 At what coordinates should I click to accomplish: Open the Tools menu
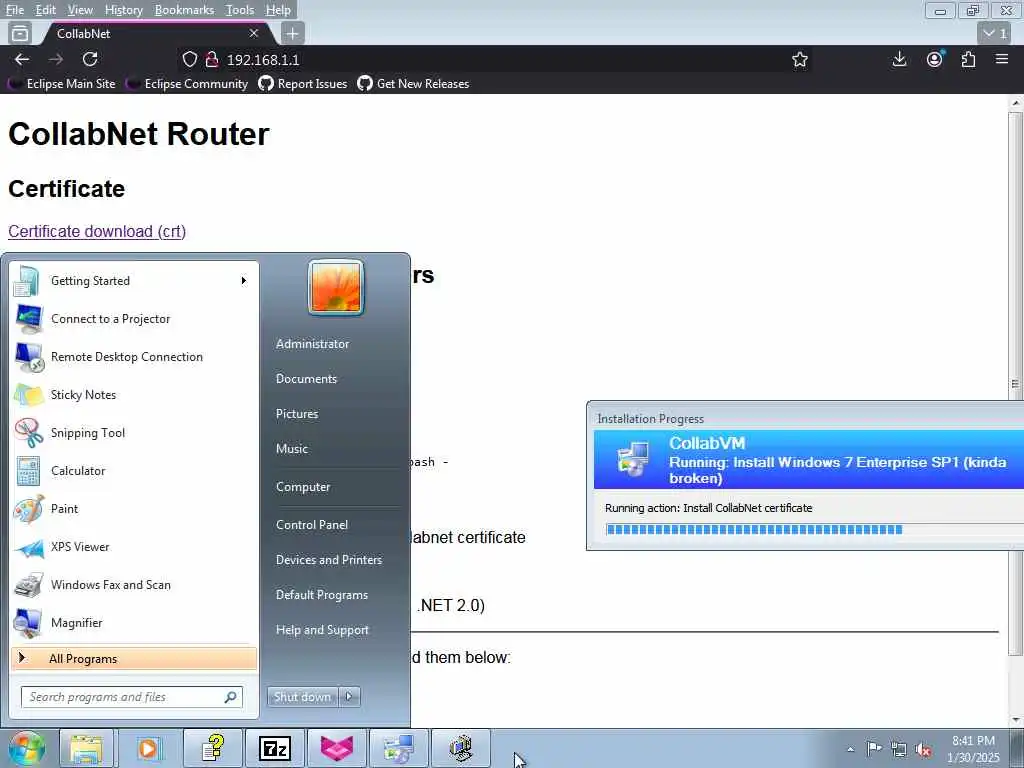coord(240,10)
